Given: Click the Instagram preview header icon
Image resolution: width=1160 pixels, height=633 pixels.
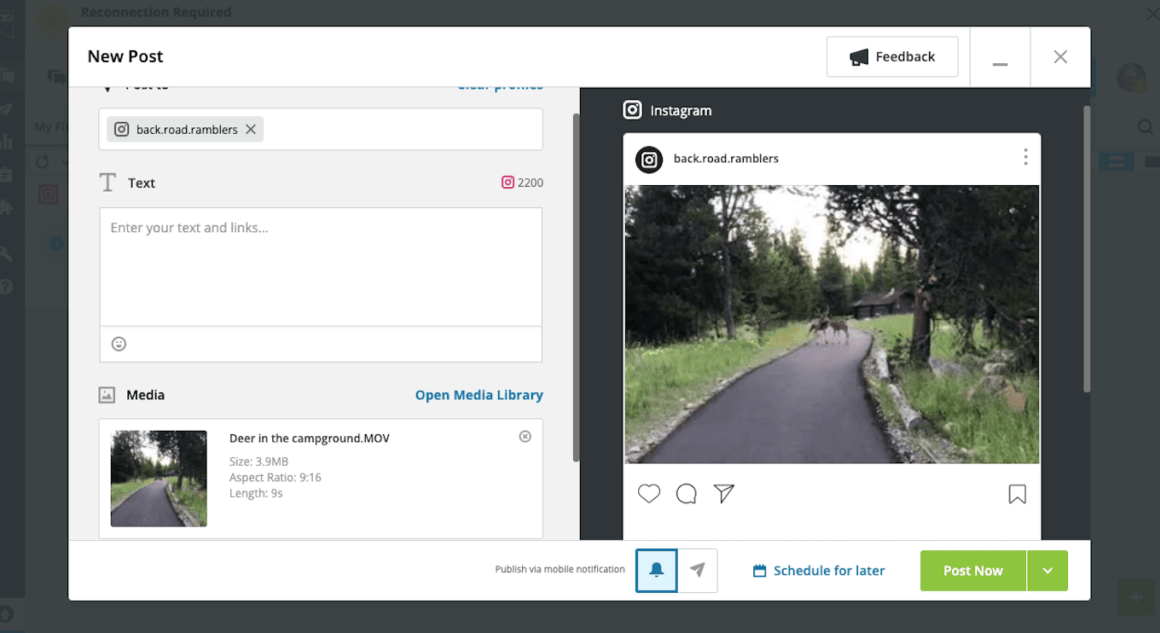Looking at the screenshot, I should pyautogui.click(x=633, y=110).
